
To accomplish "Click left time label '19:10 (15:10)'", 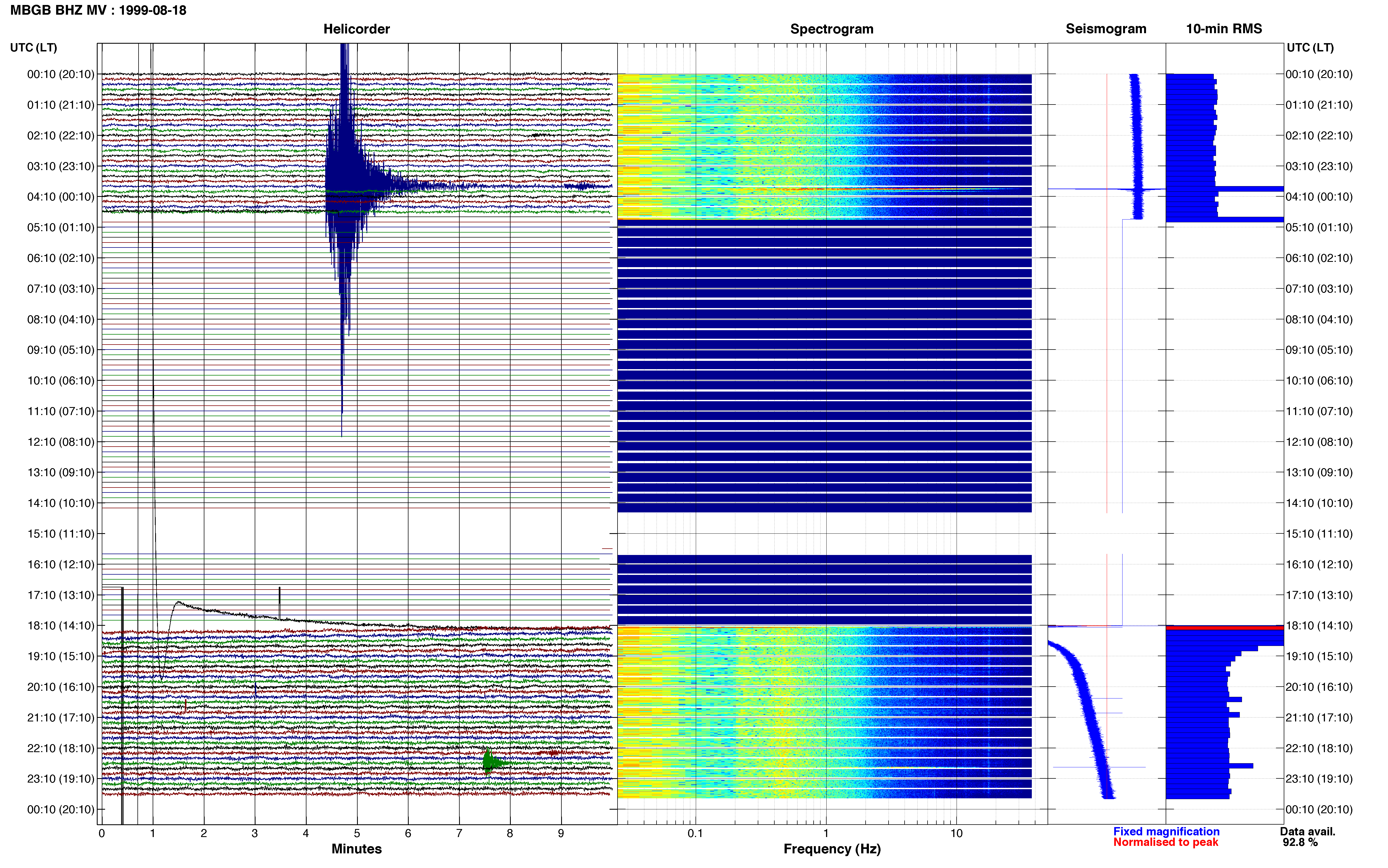I will click(61, 656).
